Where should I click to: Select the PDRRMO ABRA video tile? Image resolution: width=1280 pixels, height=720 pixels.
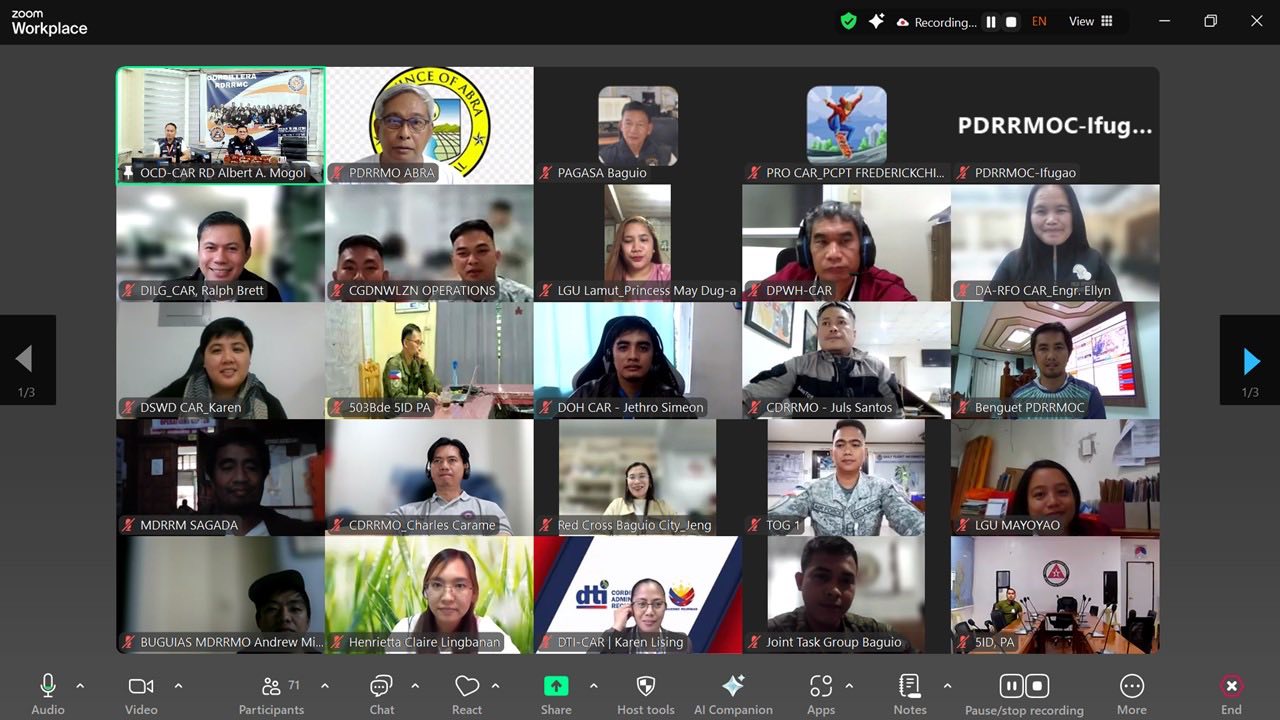(x=429, y=125)
